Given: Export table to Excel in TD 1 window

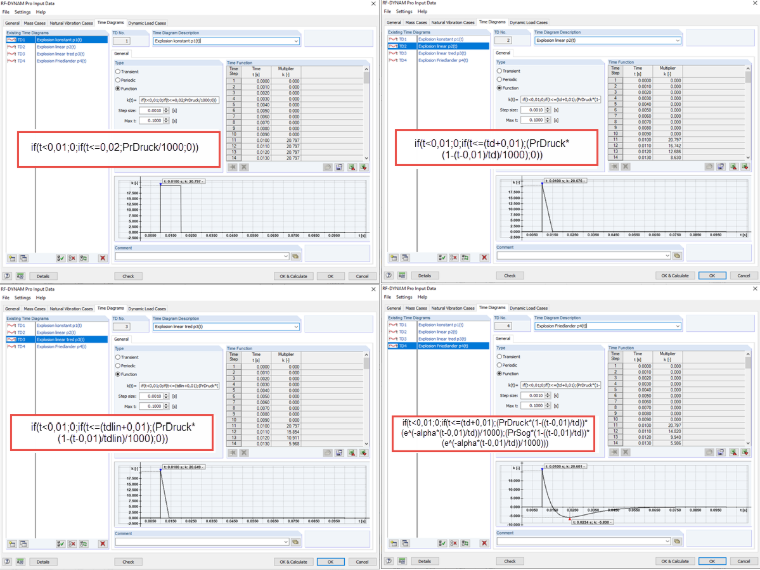Looking at the screenshot, I should tap(351, 167).
